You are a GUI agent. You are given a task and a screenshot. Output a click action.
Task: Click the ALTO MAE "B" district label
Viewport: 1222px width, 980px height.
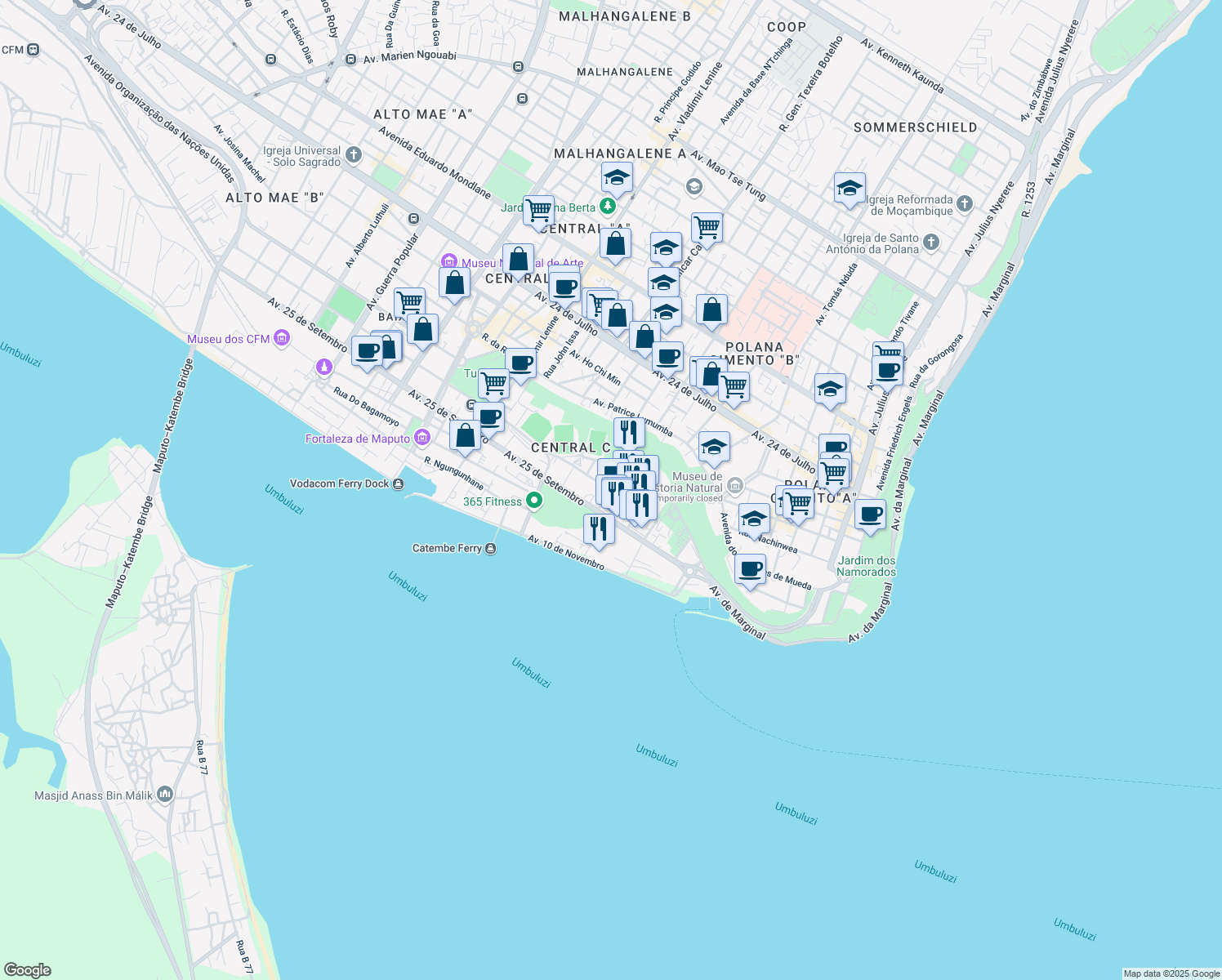(x=274, y=198)
